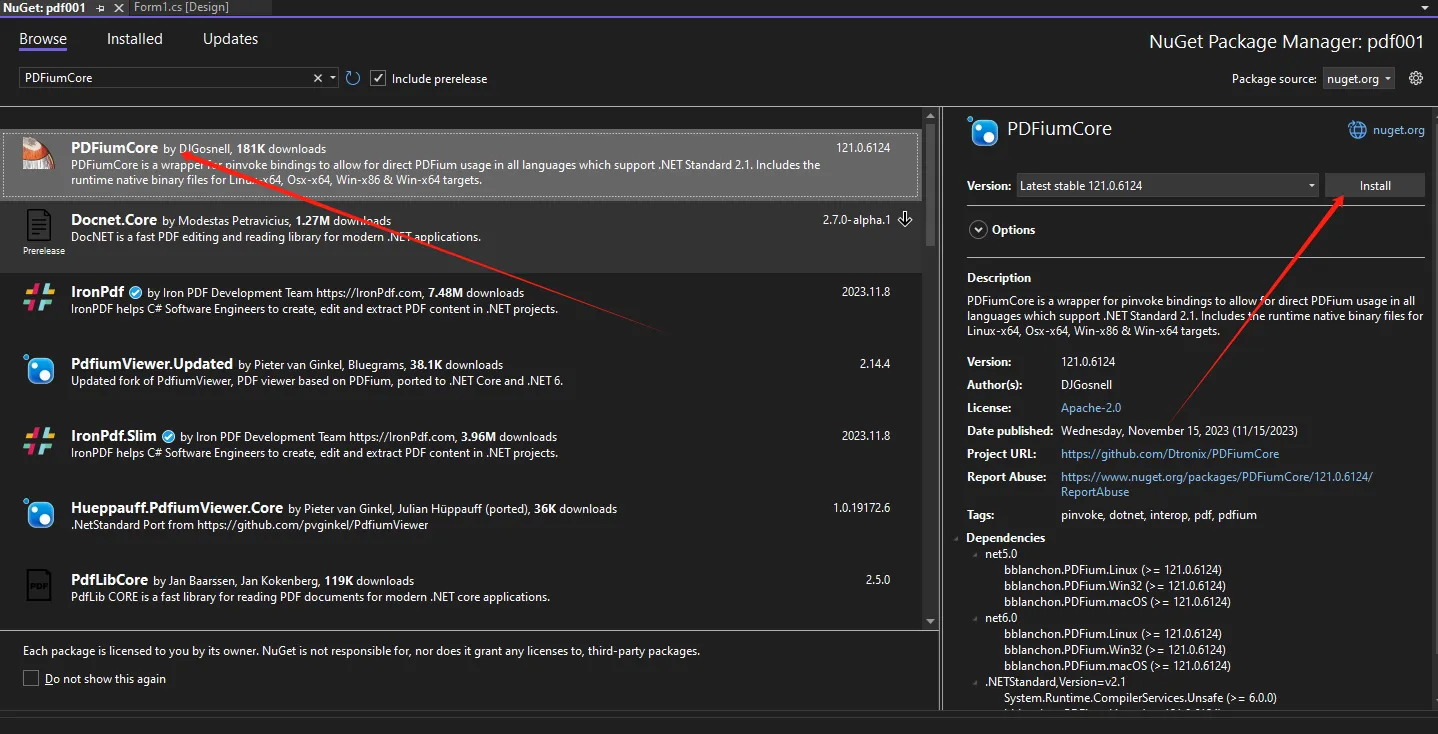Image resolution: width=1438 pixels, height=734 pixels.
Task: Select the PdfLibCore package title
Action: [110, 580]
